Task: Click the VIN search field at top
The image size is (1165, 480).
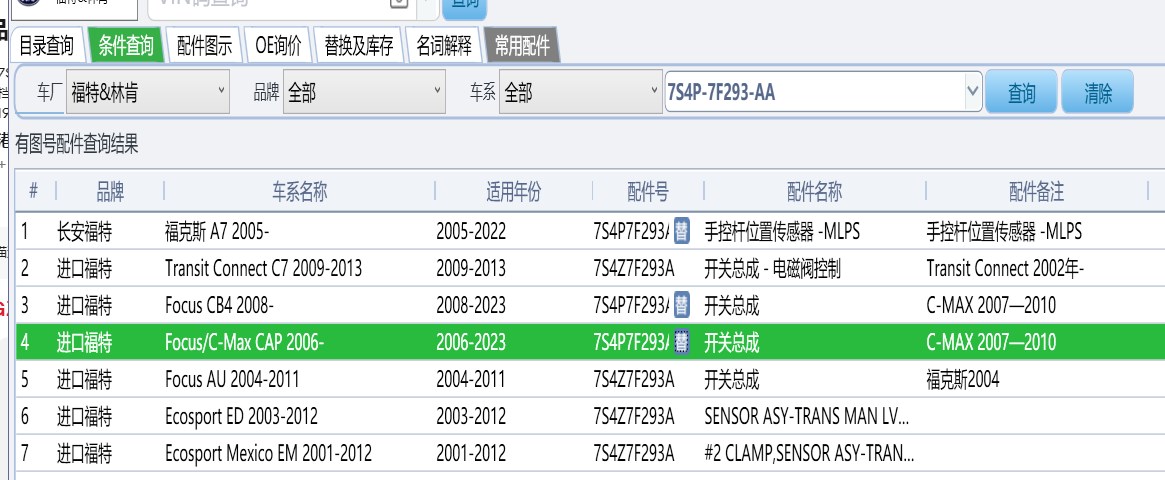Action: (282, 7)
